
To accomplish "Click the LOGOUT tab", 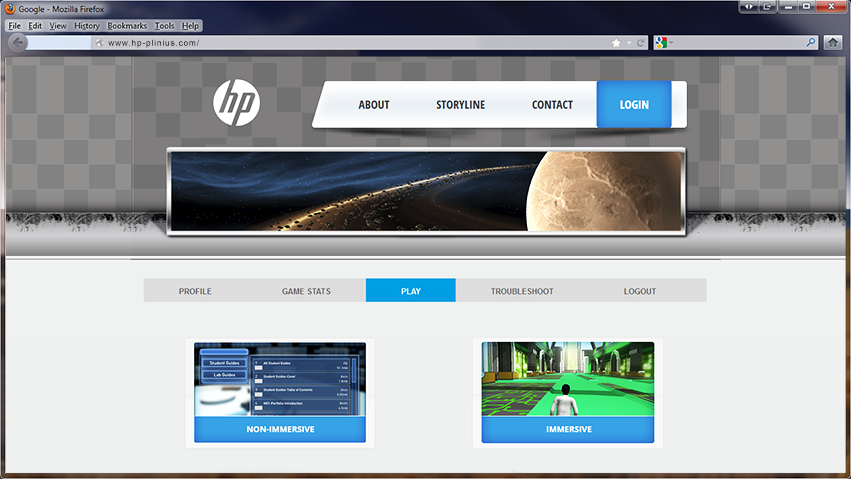I will [x=640, y=291].
